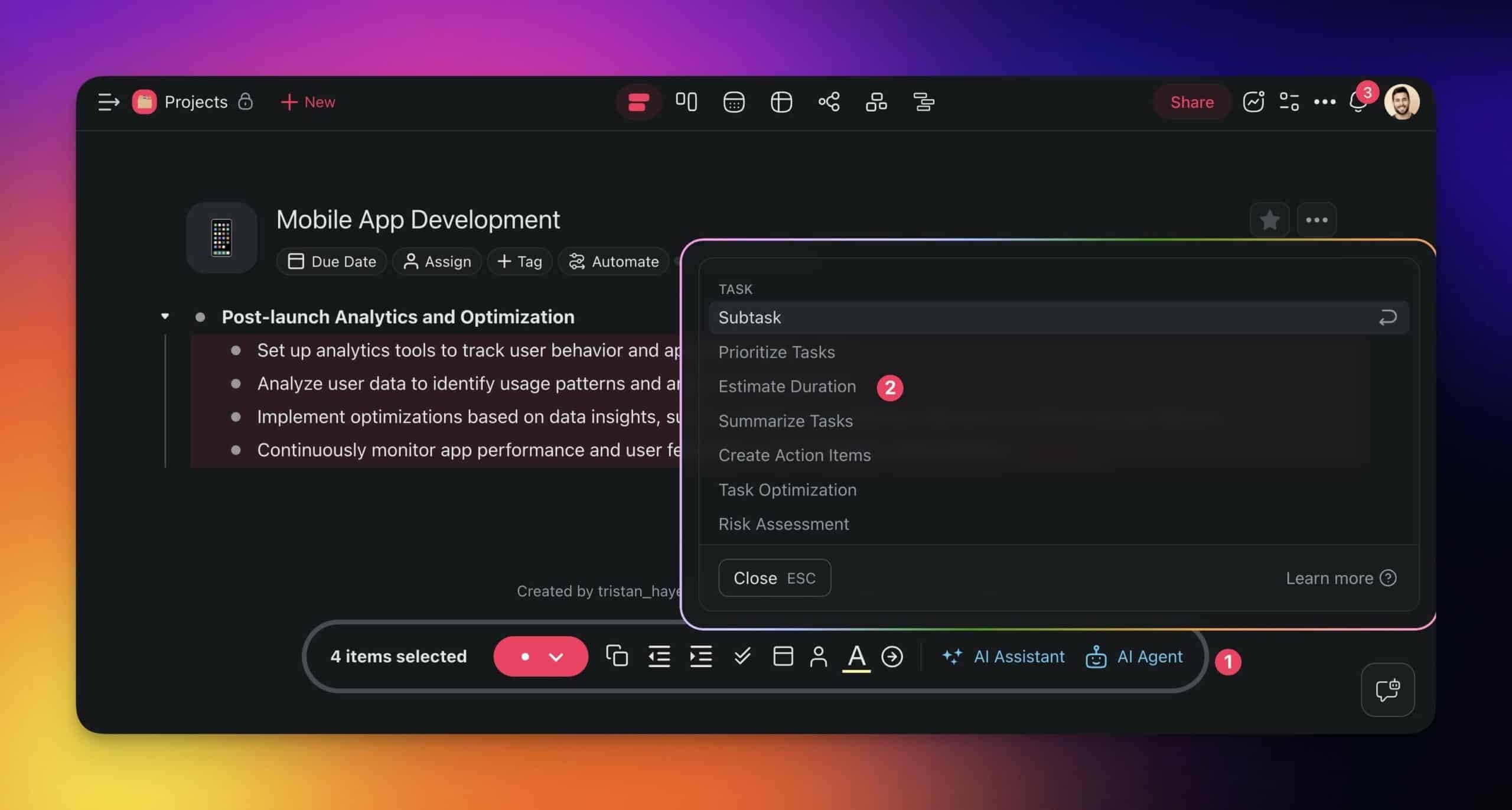Screen dimensions: 1512x810
Task: Select Estimate Duration from task menu
Action: pyautogui.click(x=787, y=386)
